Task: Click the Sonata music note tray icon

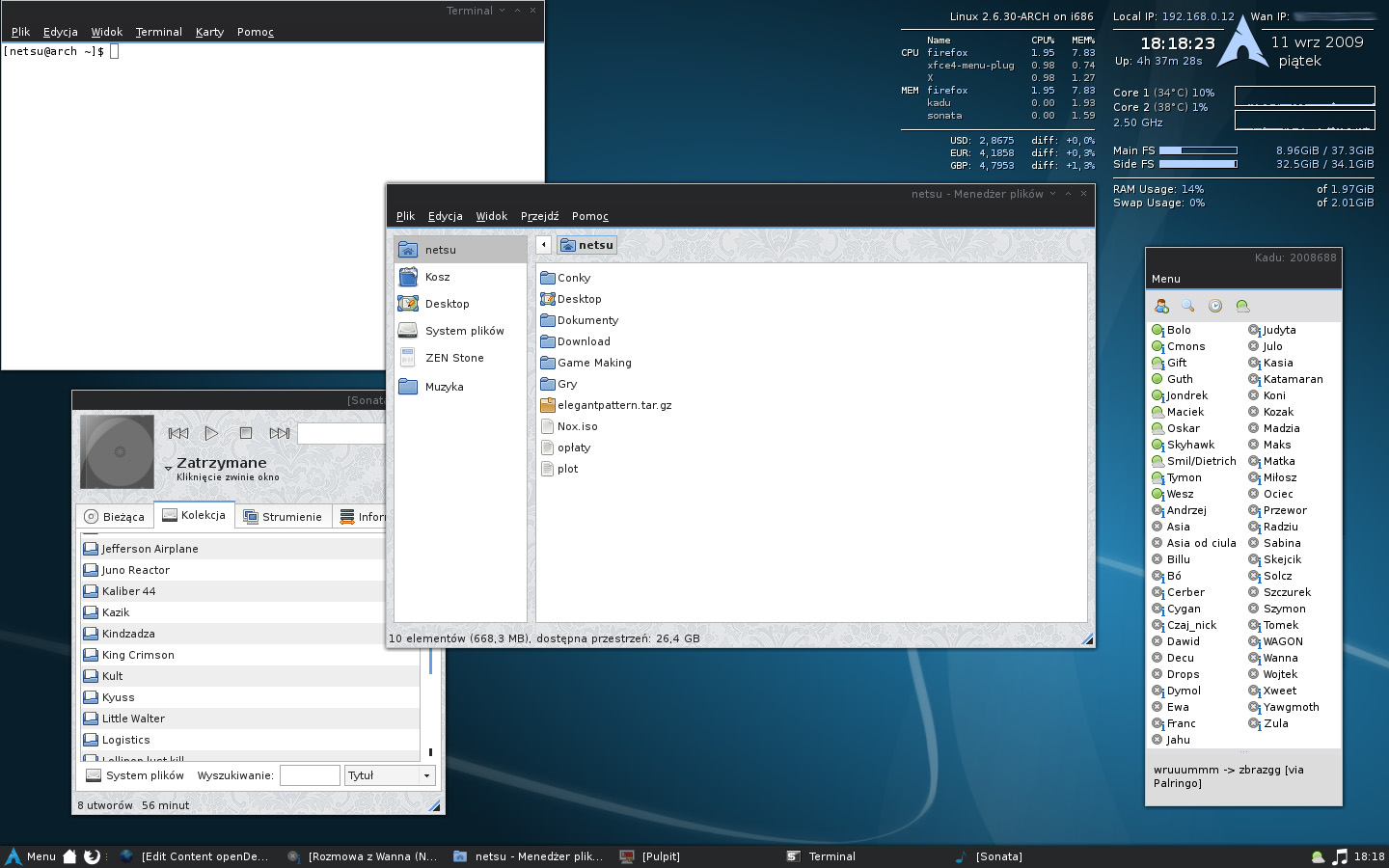Action: click(1340, 856)
